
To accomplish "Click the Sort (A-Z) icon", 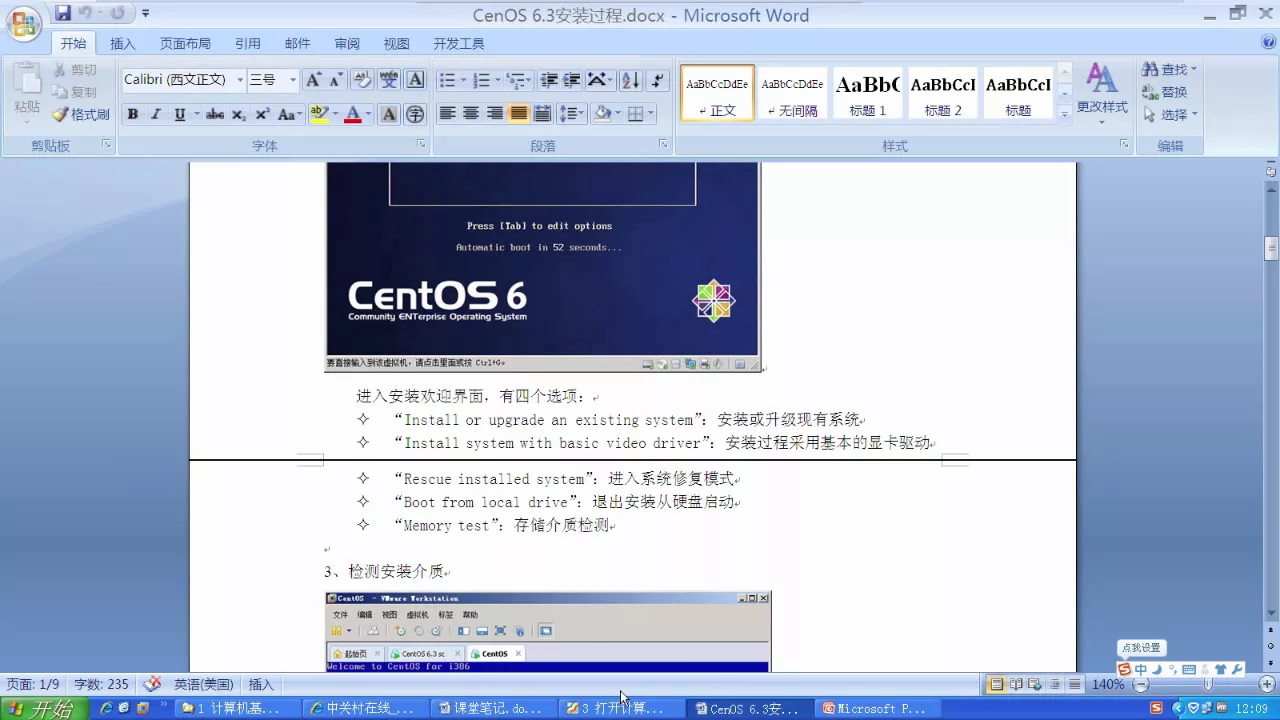I will [630, 80].
